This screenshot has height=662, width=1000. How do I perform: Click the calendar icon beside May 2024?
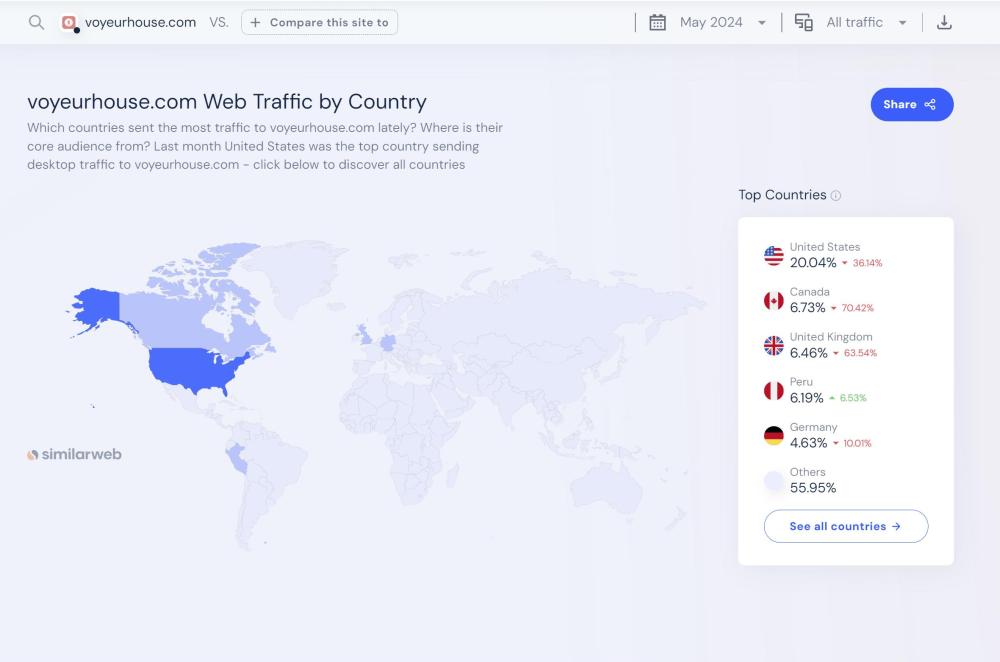pos(658,22)
